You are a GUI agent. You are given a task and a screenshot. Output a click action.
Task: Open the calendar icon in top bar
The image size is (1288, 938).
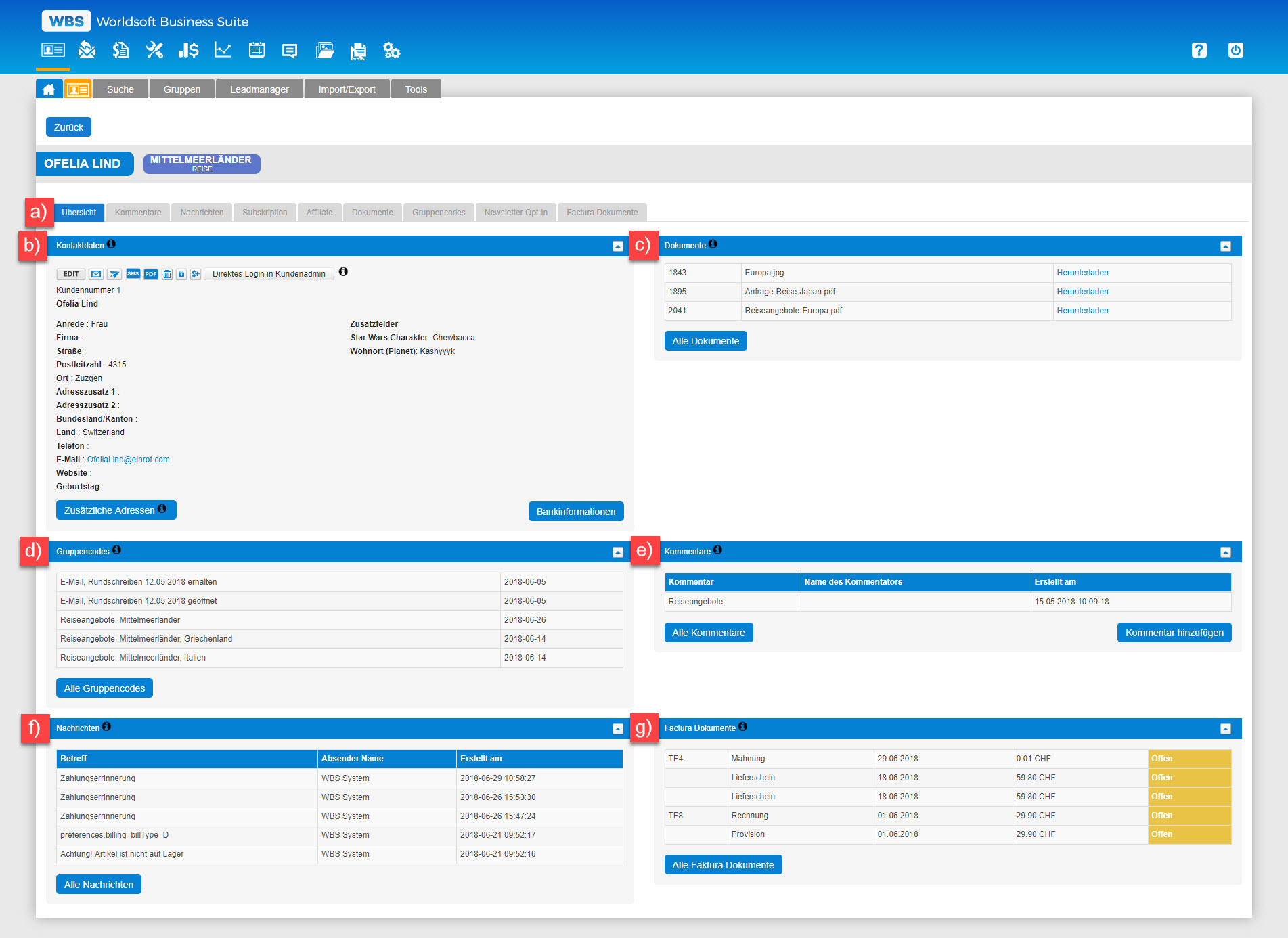(257, 50)
